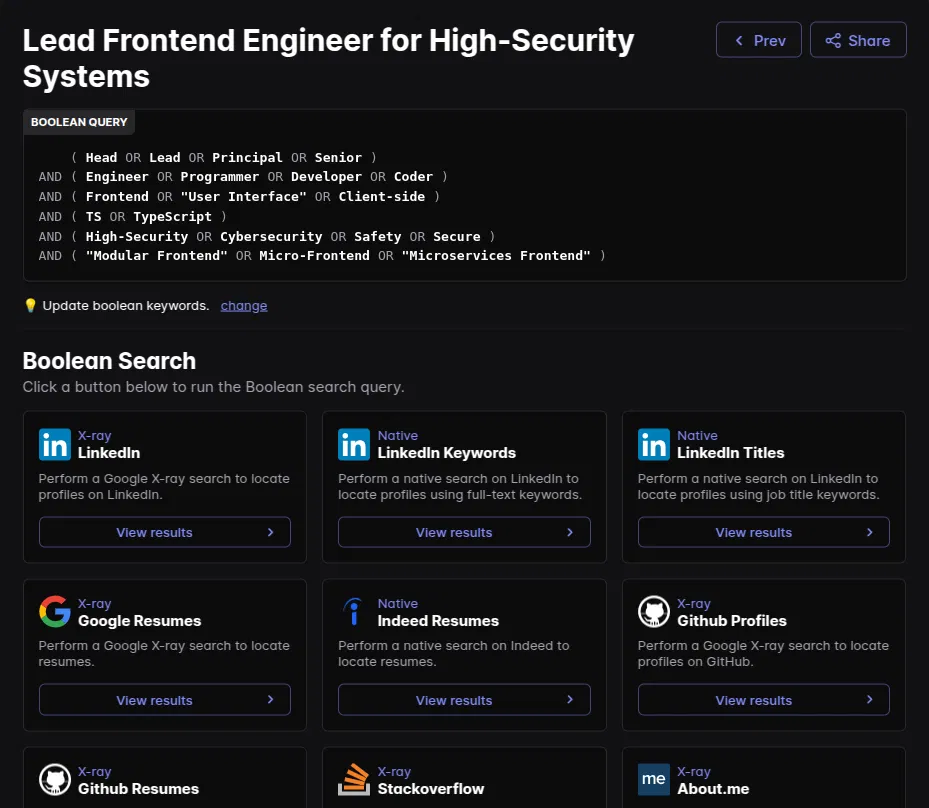Click the lightbulb icon next to update hint
This screenshot has width=929, height=808.
30,305
